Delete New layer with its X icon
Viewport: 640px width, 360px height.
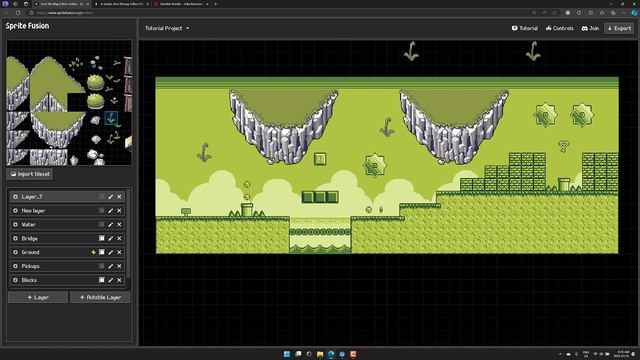click(119, 211)
